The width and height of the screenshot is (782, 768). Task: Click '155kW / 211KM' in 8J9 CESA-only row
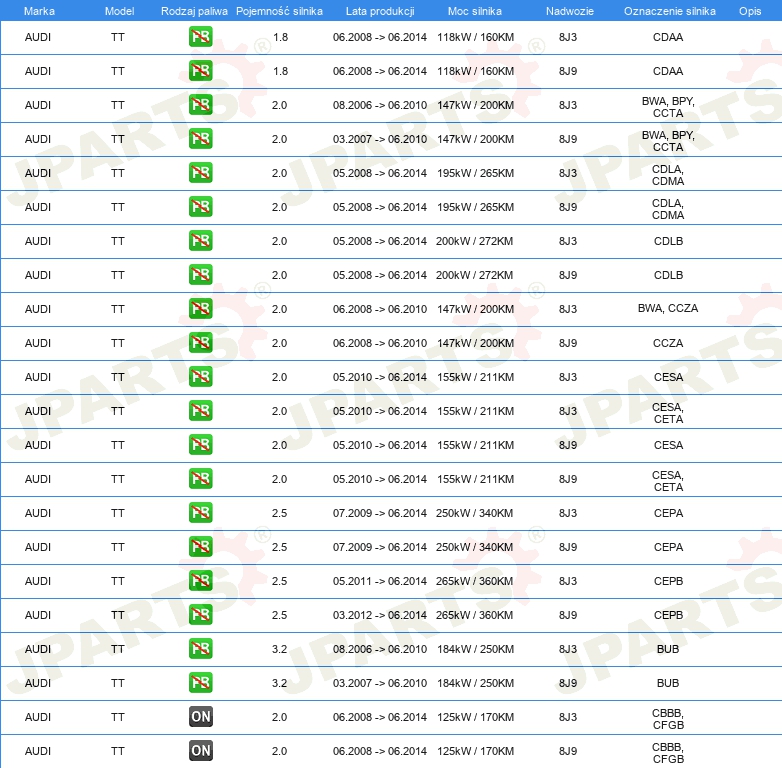pos(475,445)
